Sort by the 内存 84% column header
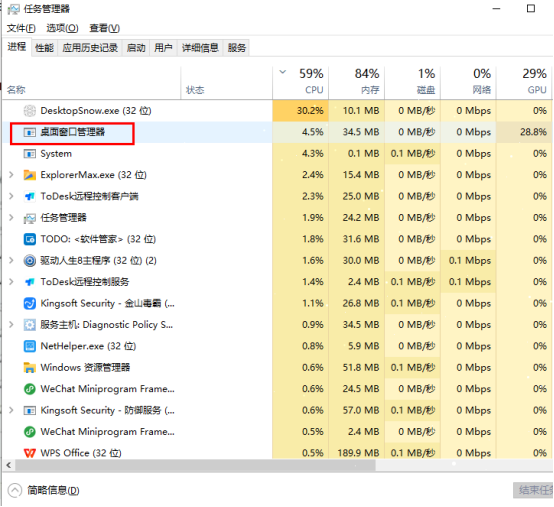Viewport: 554px width, 507px height. point(356,83)
